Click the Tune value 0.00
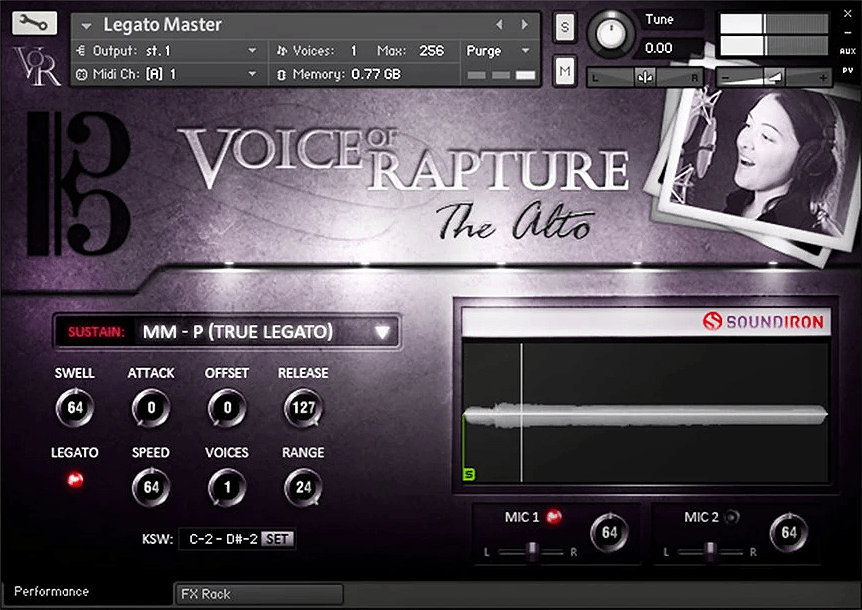The image size is (862, 610). pos(659,48)
